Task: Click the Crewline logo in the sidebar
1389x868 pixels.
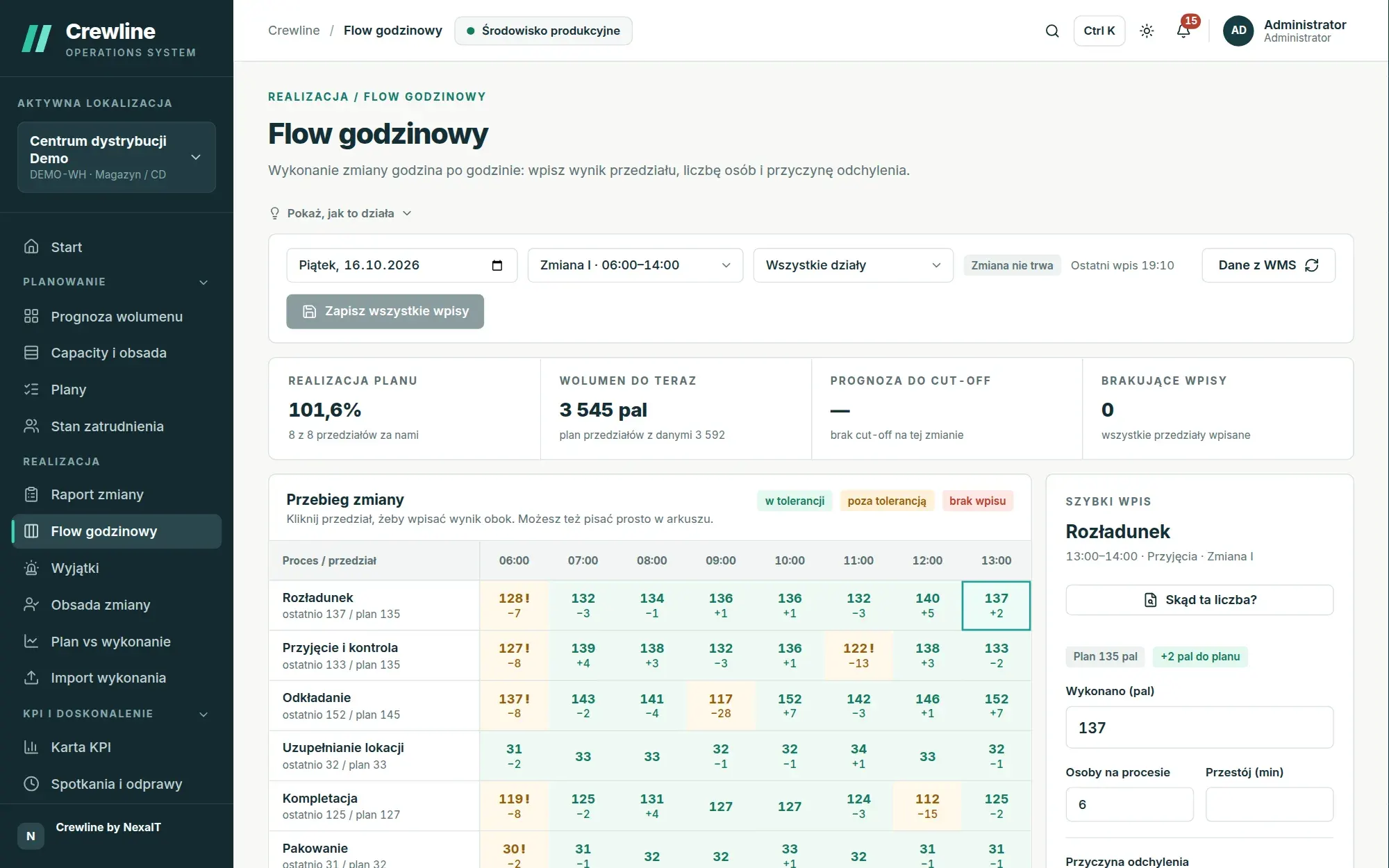Action: [x=109, y=38]
